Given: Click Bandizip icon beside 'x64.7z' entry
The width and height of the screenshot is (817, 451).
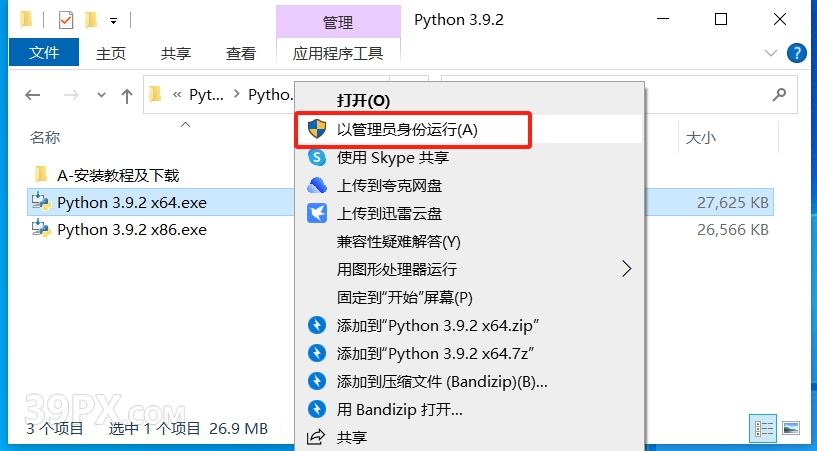Looking at the screenshot, I should coord(317,353).
